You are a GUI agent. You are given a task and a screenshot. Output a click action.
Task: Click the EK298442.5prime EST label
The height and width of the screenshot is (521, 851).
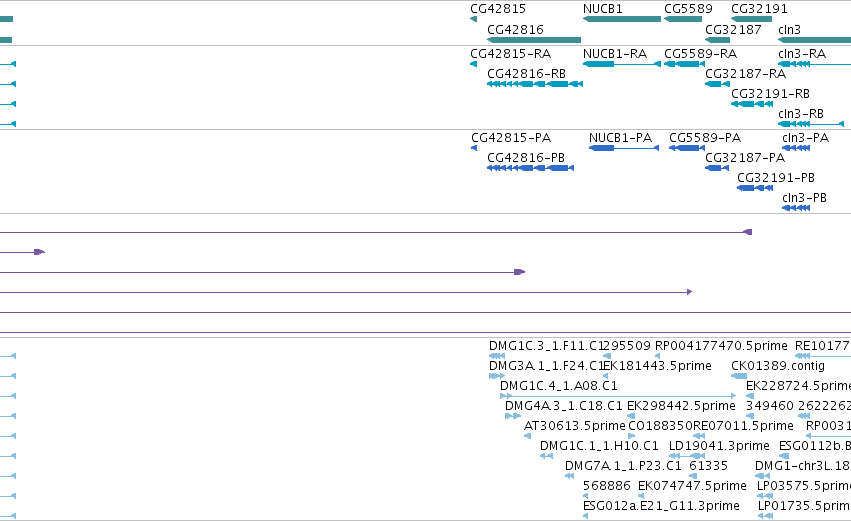pyautogui.click(x=681, y=406)
